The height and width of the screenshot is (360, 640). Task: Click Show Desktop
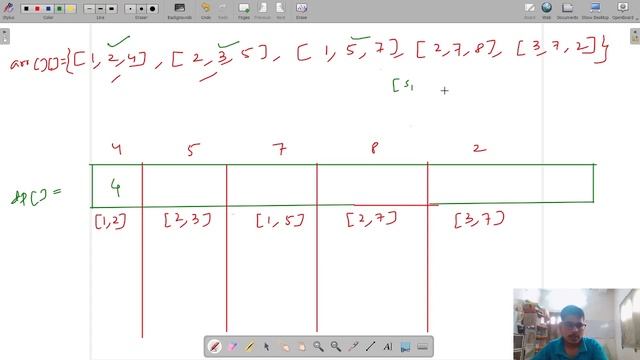click(595, 10)
